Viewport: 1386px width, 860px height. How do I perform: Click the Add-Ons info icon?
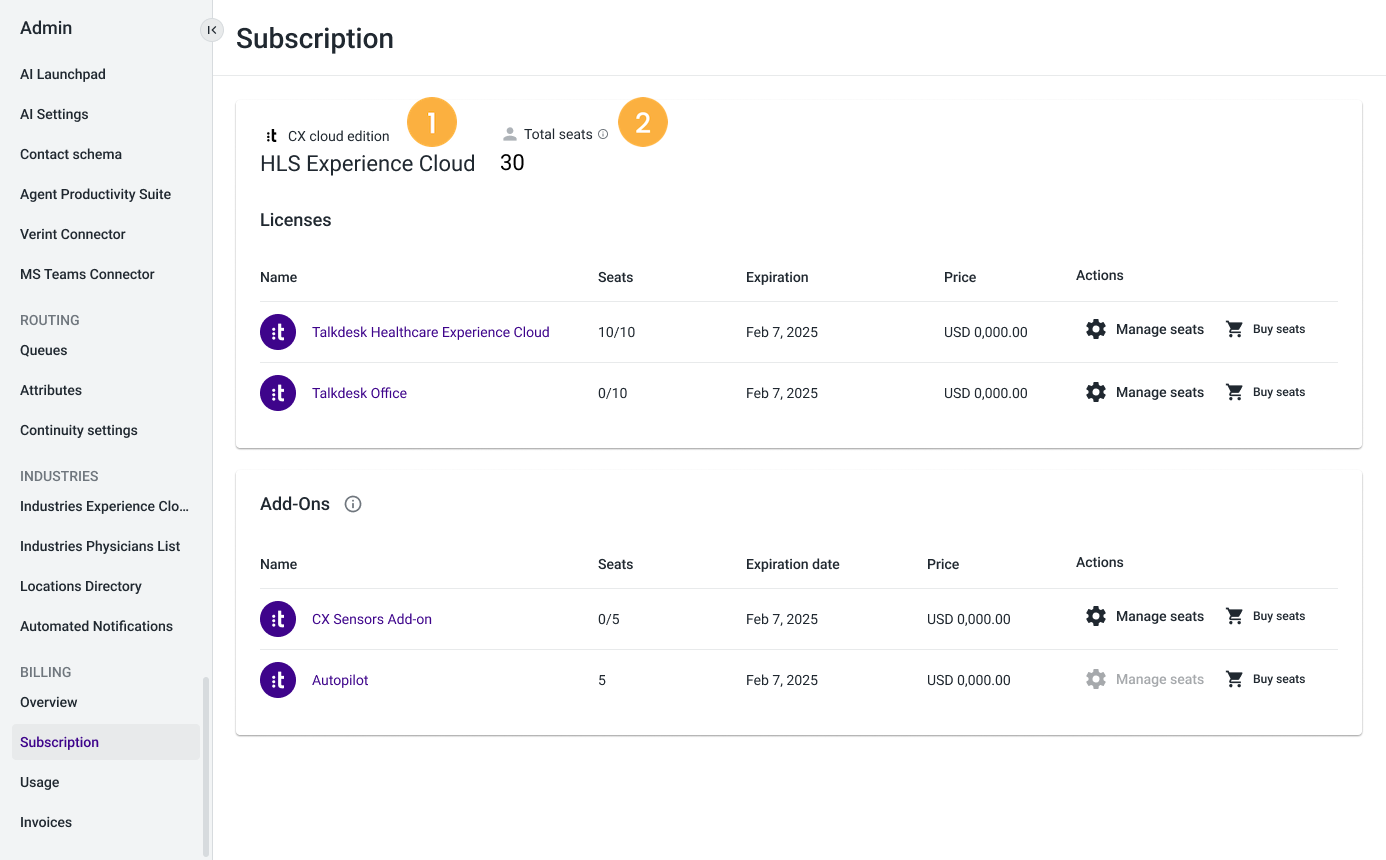353,504
